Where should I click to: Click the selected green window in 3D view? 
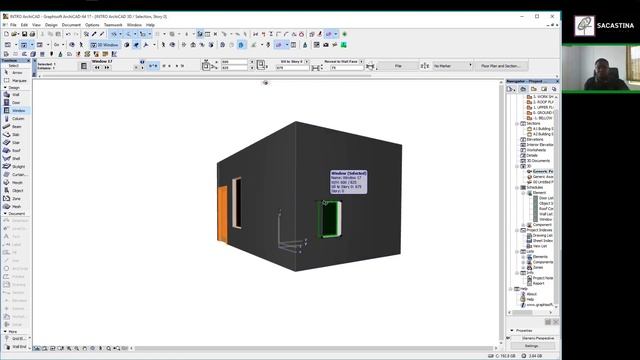click(x=329, y=219)
